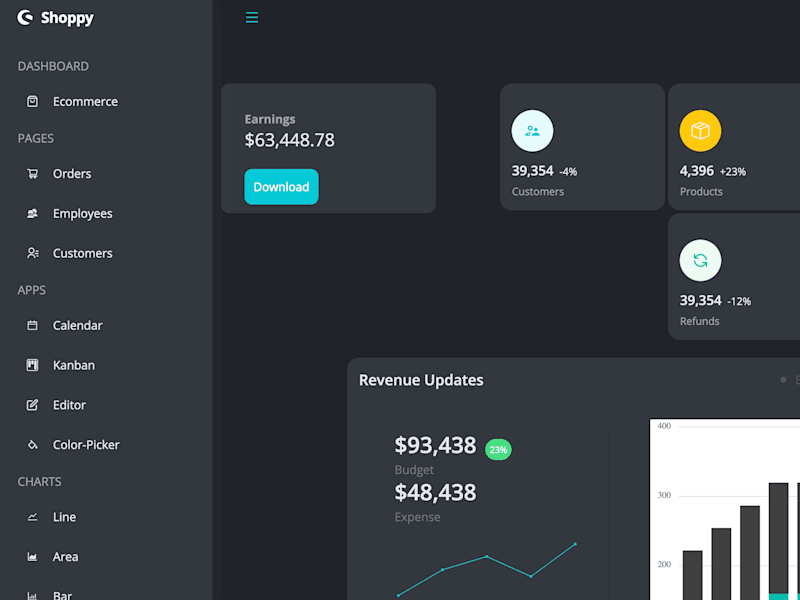Click the sparkline chart under Expense
800x600 pixels.
pos(487,569)
